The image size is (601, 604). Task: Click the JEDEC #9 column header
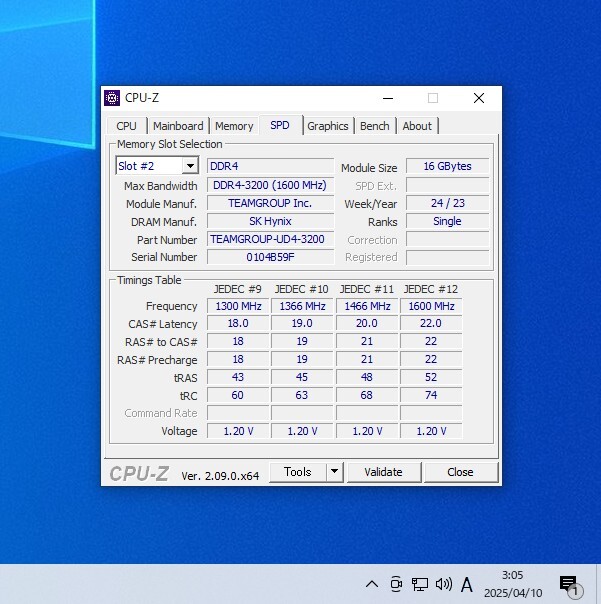[x=238, y=289]
